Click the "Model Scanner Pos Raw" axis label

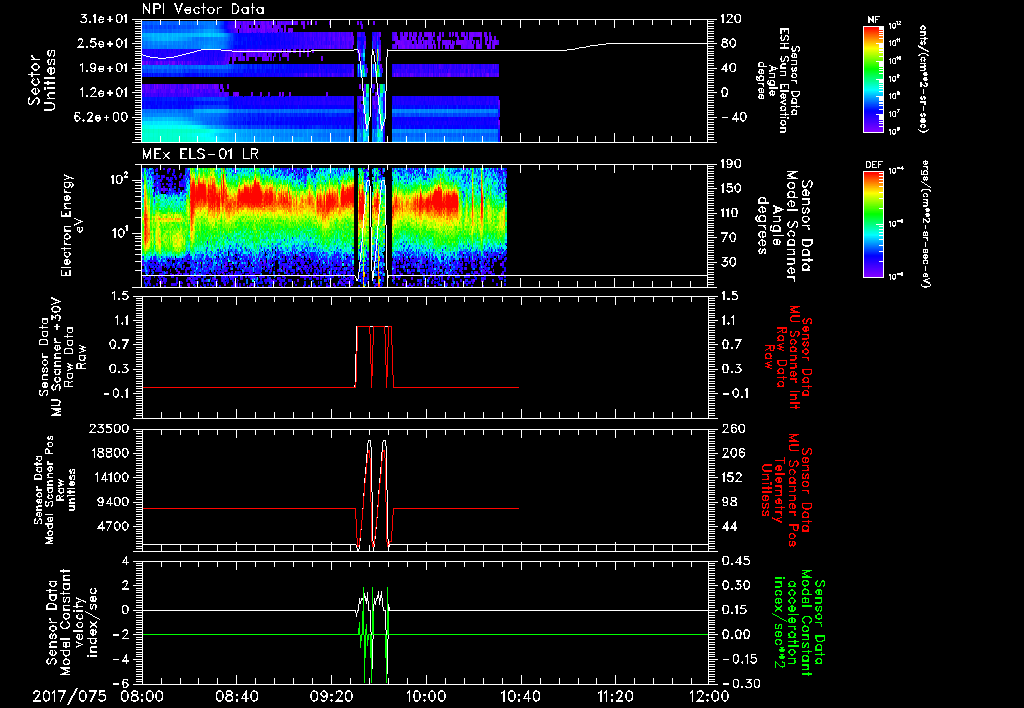point(55,491)
